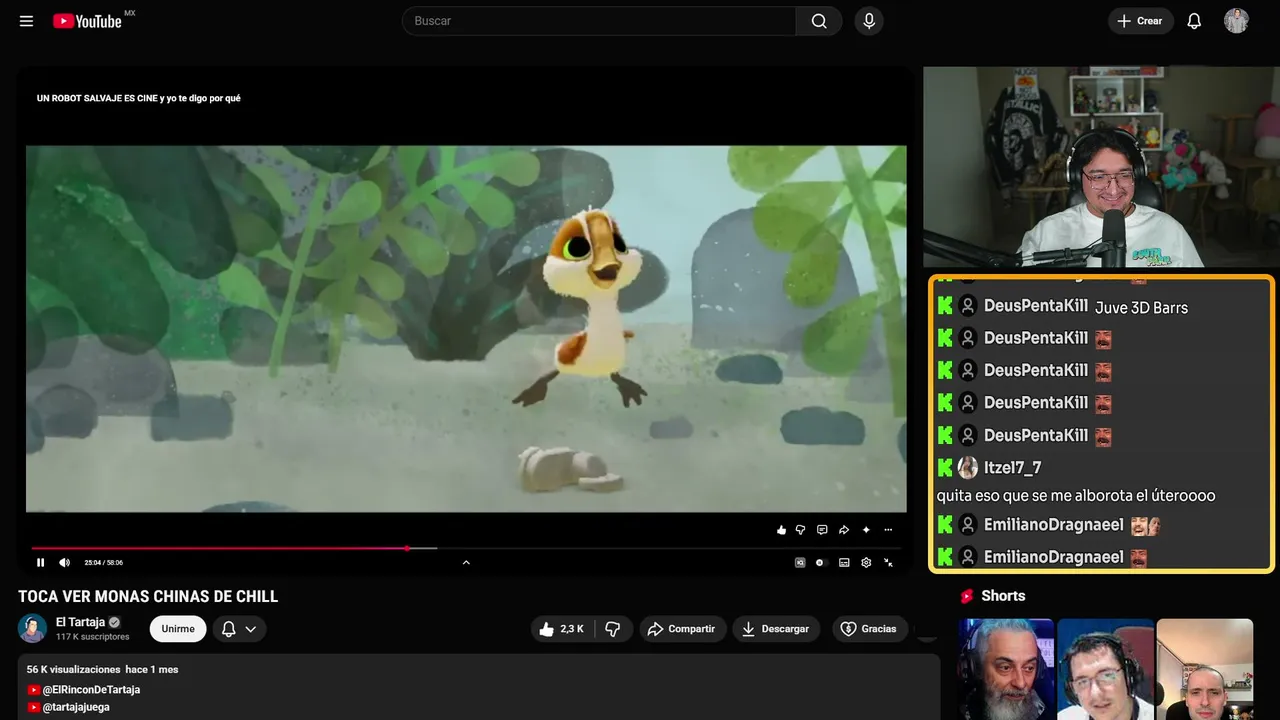Click the chat message 'Juve 3D Barrs'

tap(1142, 308)
